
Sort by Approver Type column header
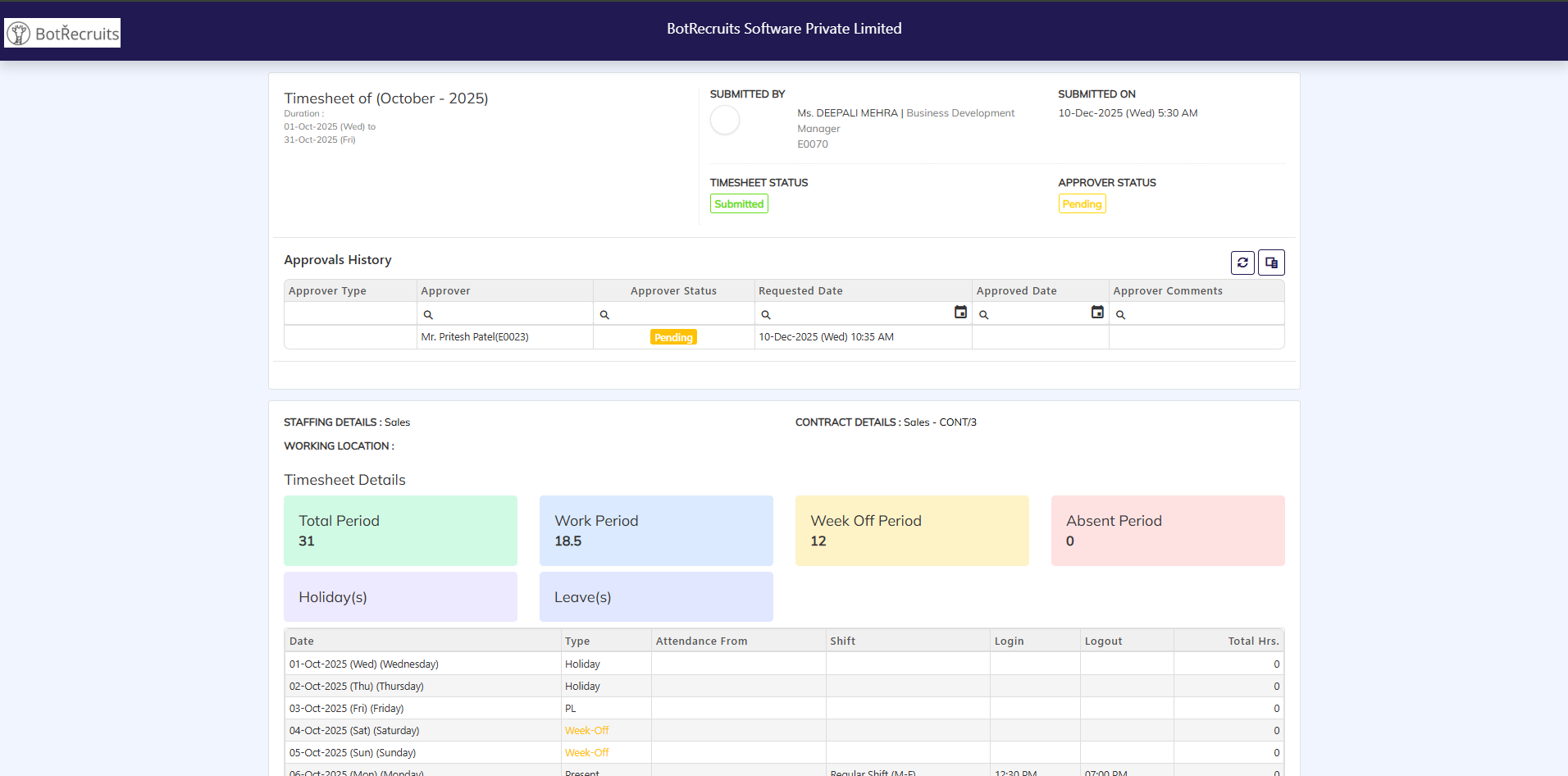click(327, 291)
